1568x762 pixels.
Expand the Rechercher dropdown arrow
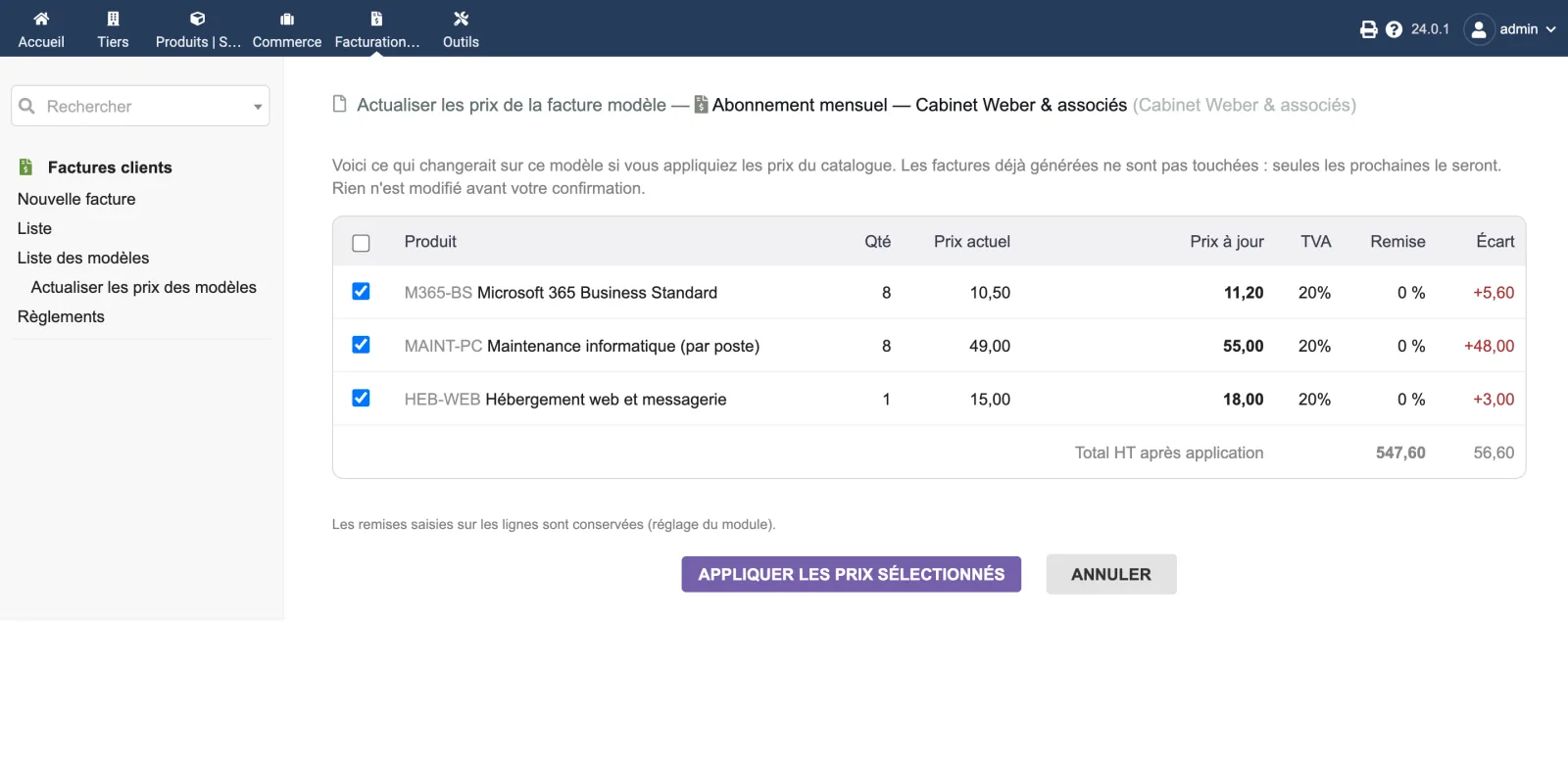pyautogui.click(x=258, y=107)
